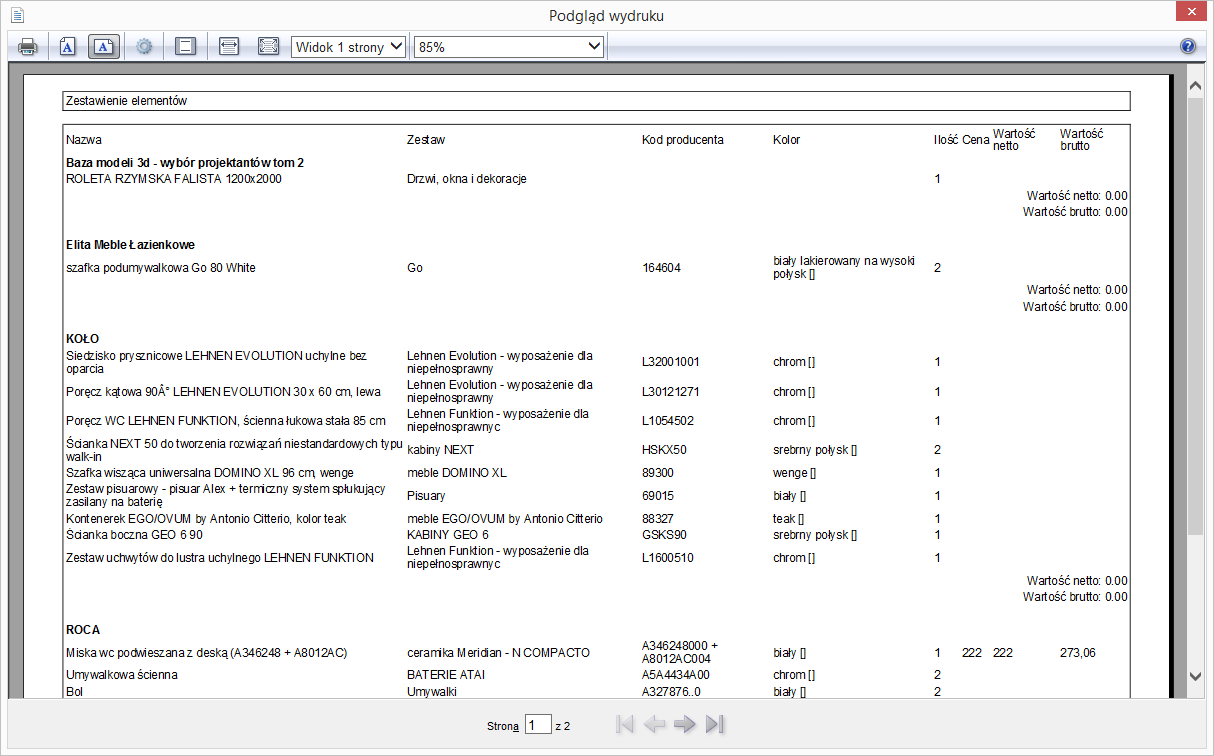The height and width of the screenshot is (756, 1214).
Task: Click producer code 'L32001001'
Action: click(671, 362)
